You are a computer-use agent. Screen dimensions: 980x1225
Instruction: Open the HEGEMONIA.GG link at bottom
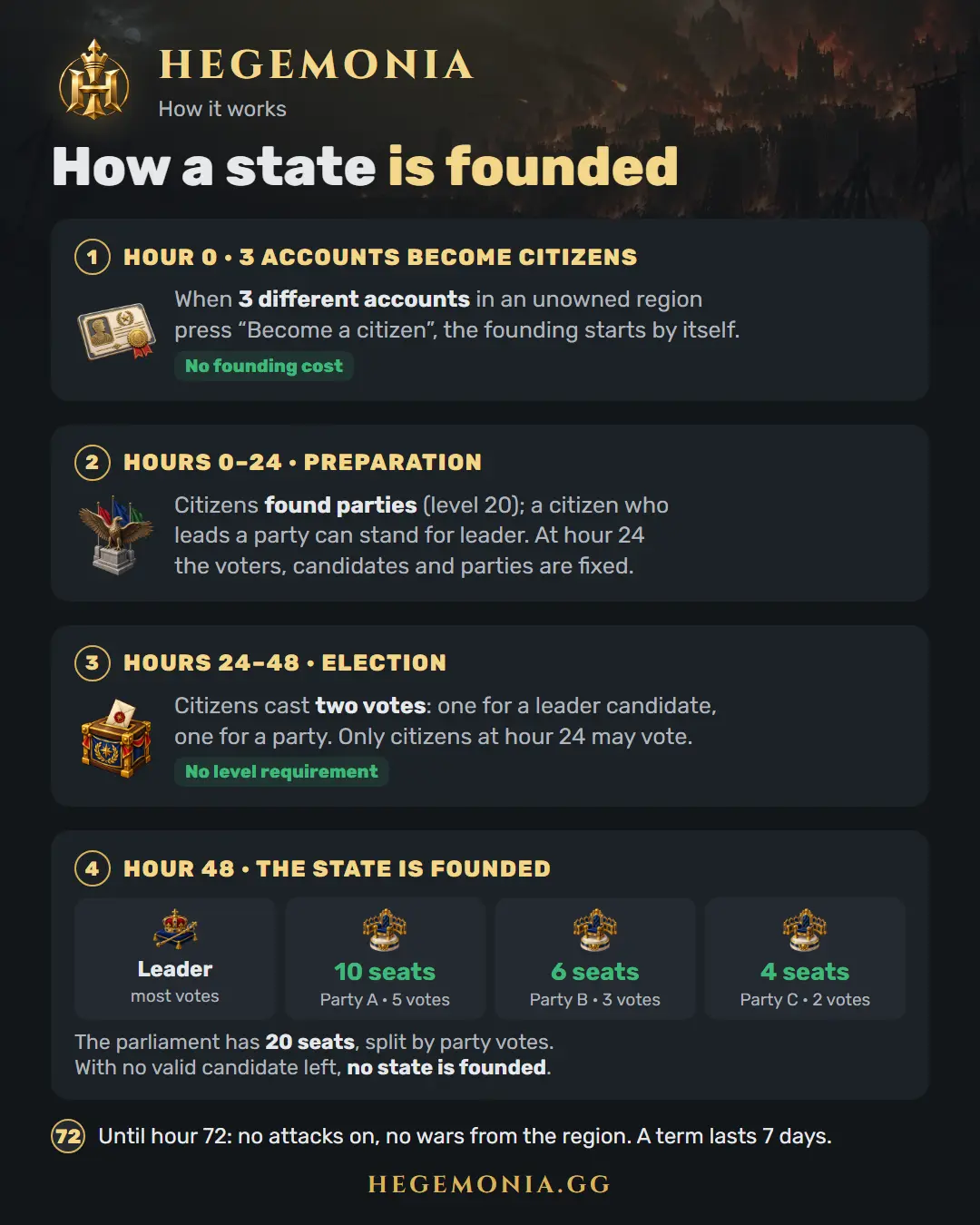(x=489, y=1184)
